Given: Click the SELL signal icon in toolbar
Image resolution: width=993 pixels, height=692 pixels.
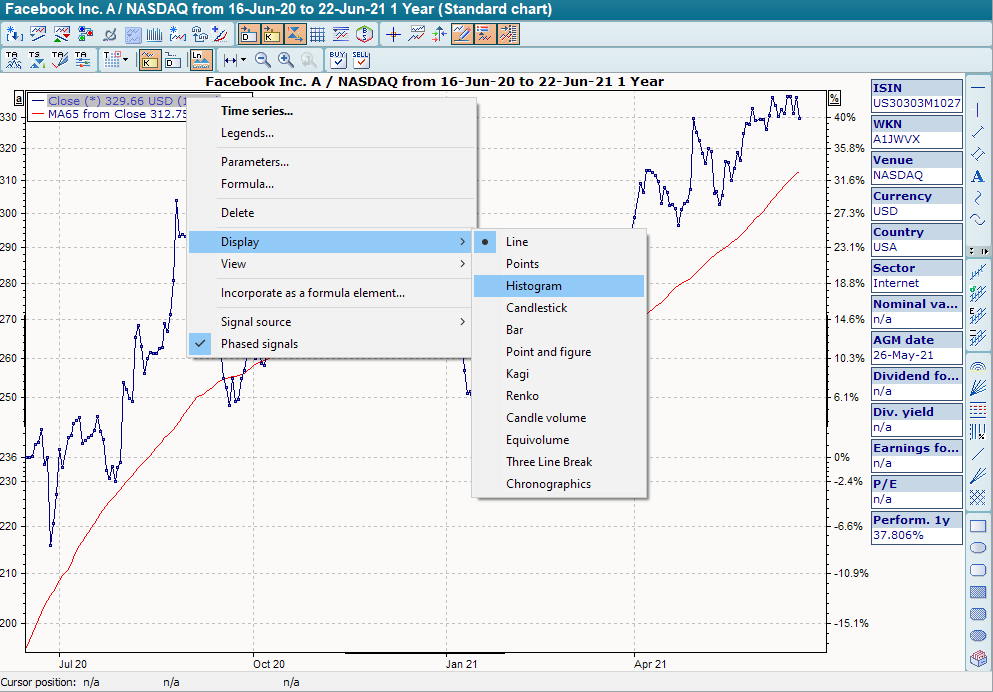Looking at the screenshot, I should tap(361, 60).
